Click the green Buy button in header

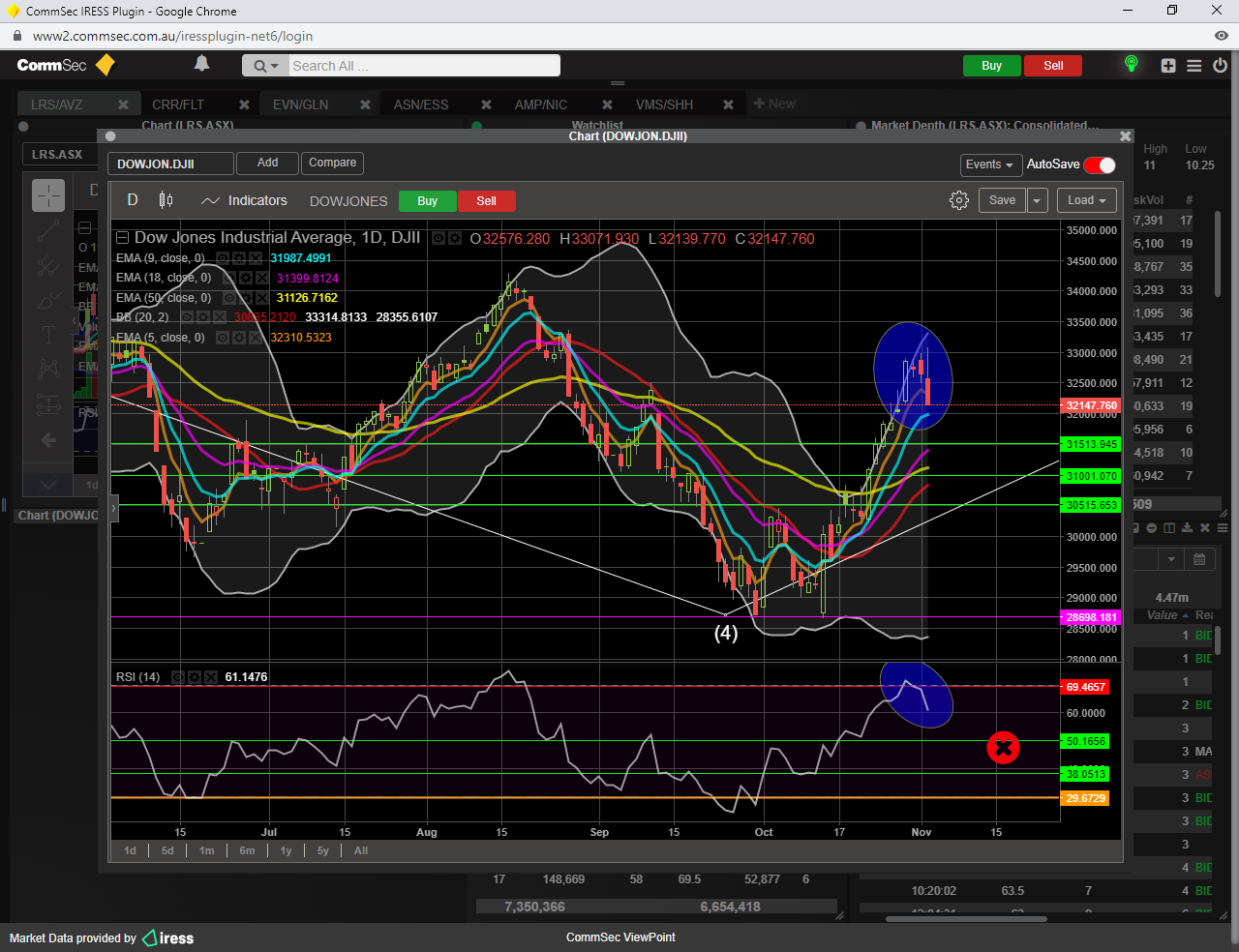point(991,66)
